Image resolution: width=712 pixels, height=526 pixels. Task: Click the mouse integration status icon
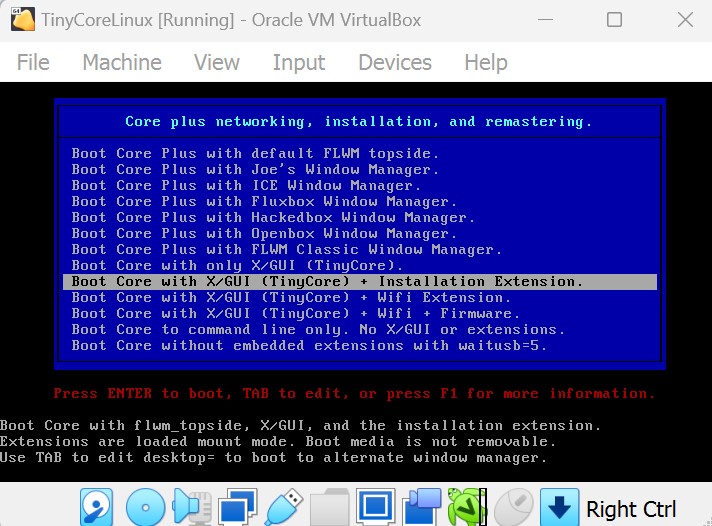pos(513,507)
